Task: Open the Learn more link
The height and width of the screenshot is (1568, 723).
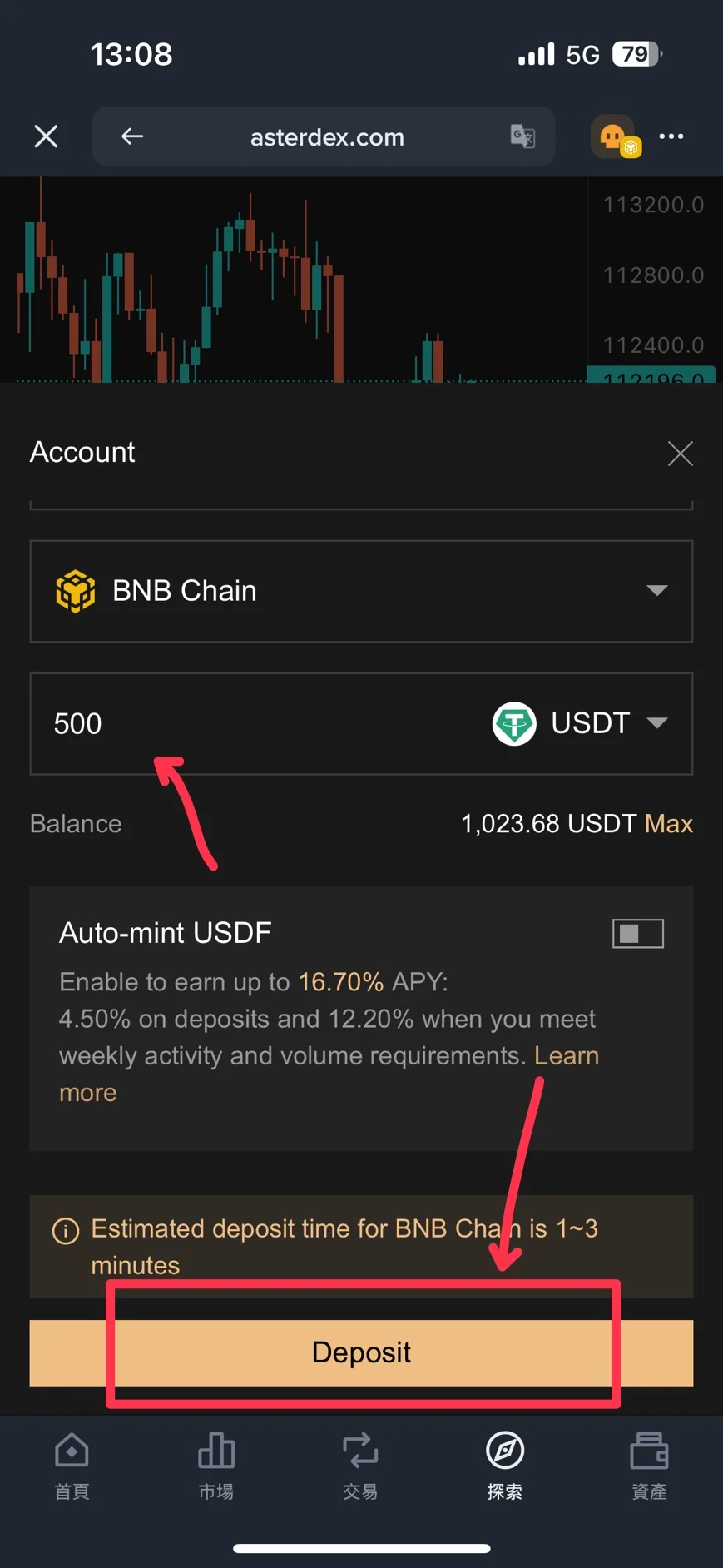Action: tap(566, 1056)
